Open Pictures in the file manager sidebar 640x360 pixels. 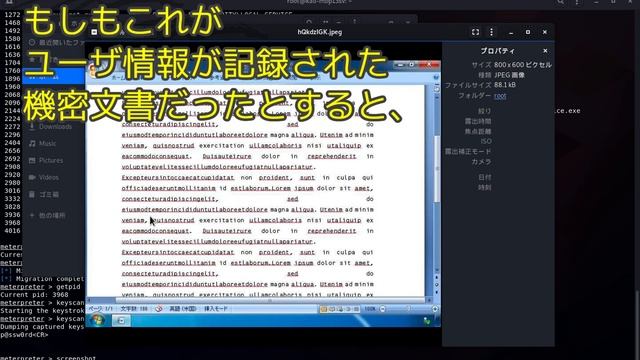(x=51, y=160)
